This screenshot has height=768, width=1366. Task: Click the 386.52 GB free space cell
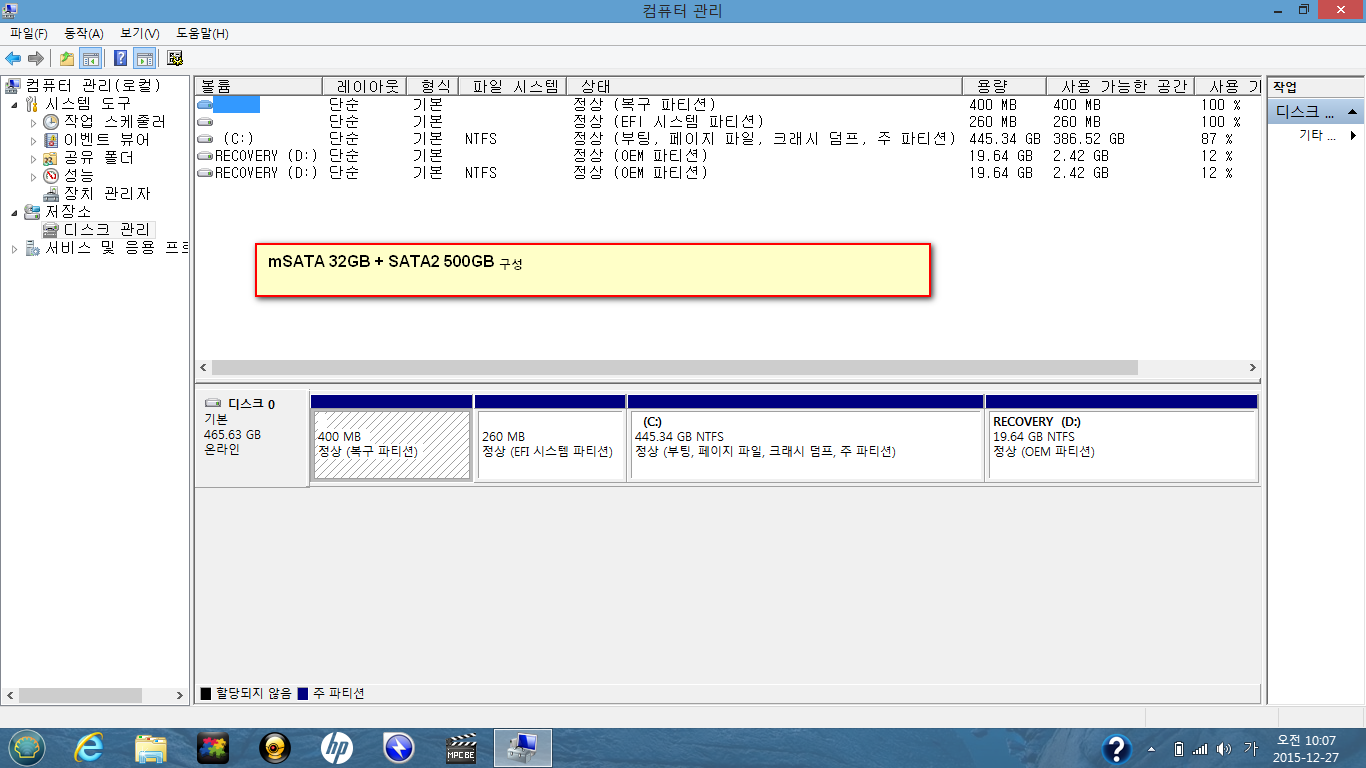tap(1089, 139)
